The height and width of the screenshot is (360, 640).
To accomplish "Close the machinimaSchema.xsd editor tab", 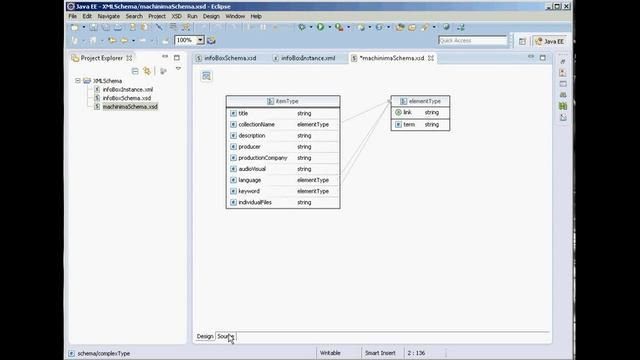I will tap(431, 58).
